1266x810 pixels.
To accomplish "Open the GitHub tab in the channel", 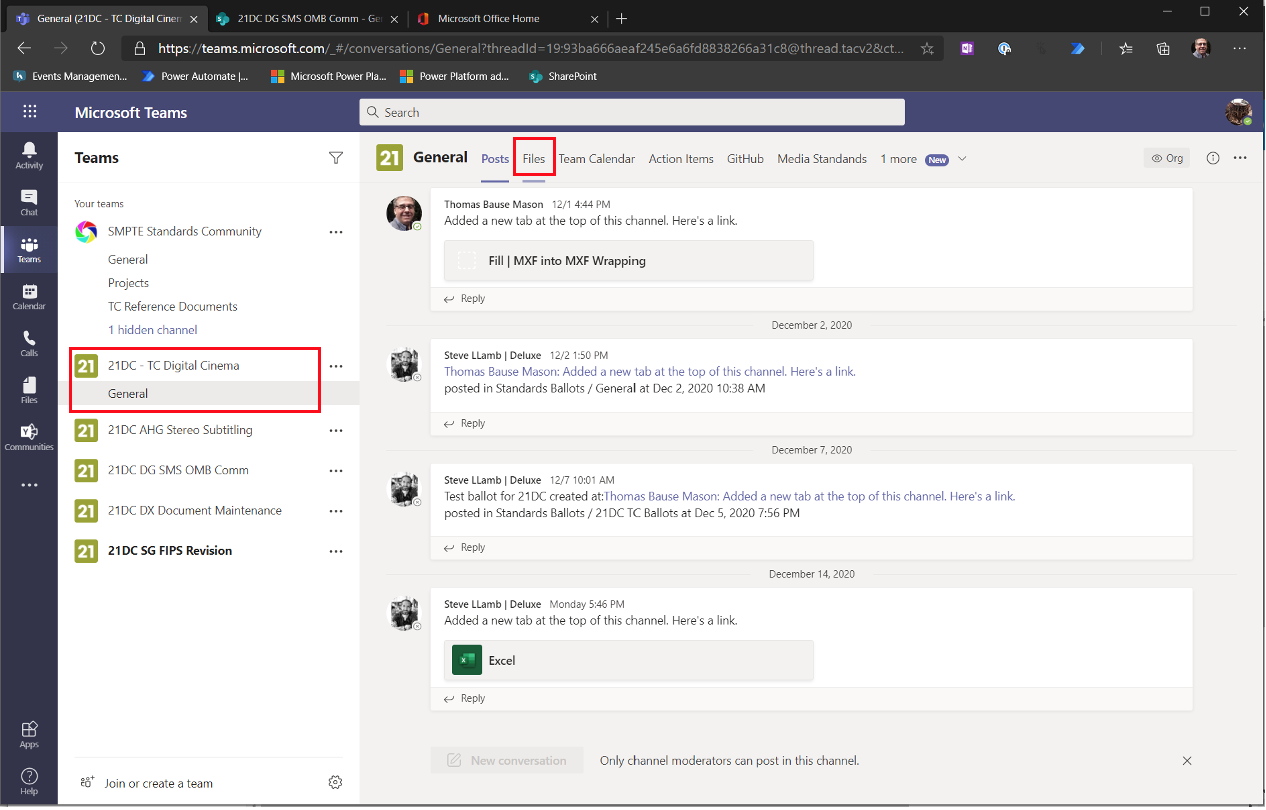I will click(x=745, y=158).
